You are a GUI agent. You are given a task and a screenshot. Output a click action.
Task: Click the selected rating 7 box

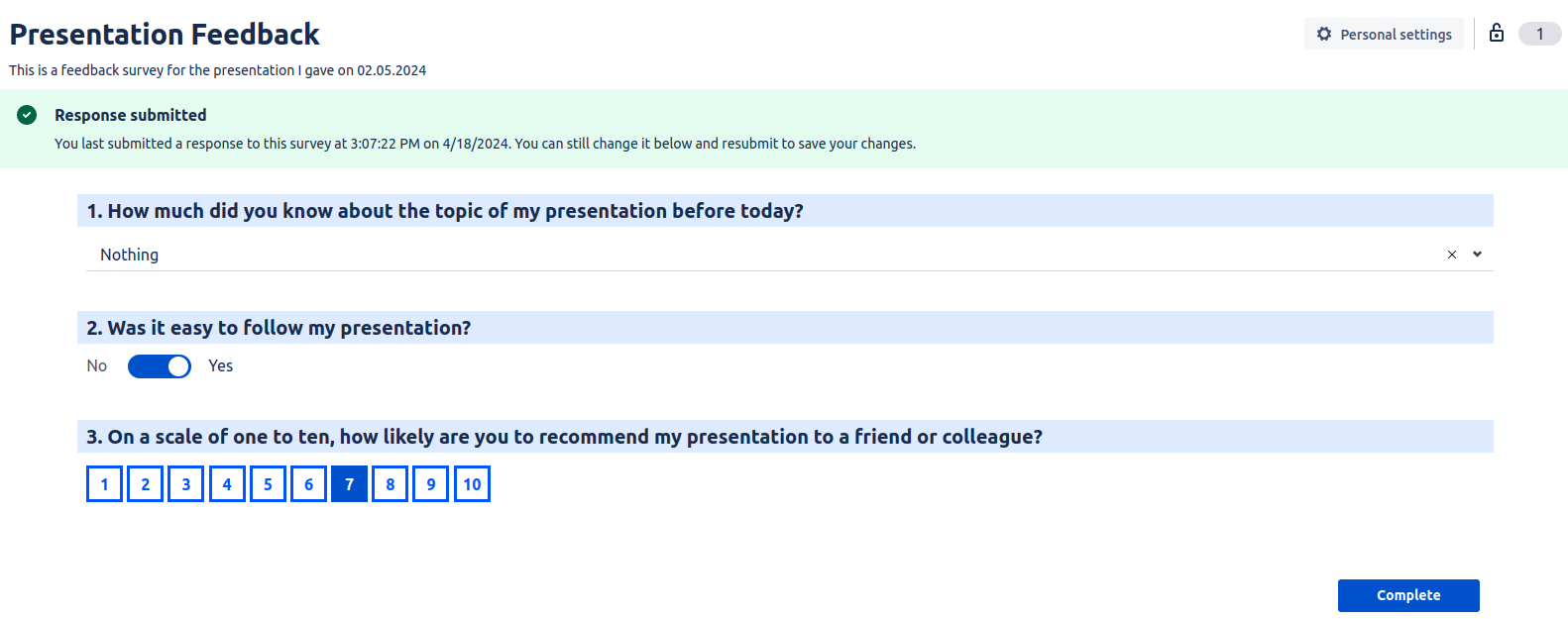[x=349, y=484]
